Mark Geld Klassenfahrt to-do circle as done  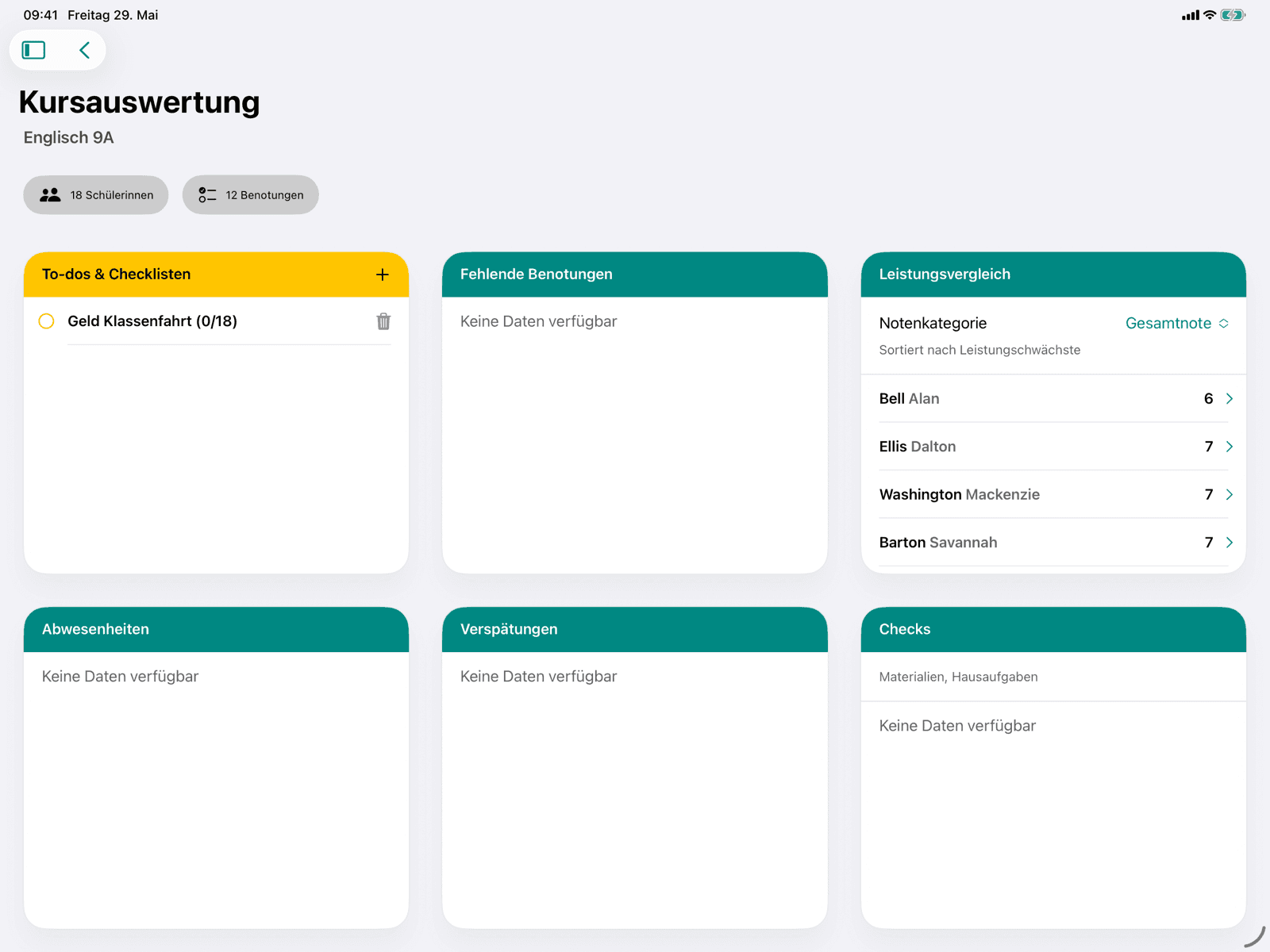[46, 321]
